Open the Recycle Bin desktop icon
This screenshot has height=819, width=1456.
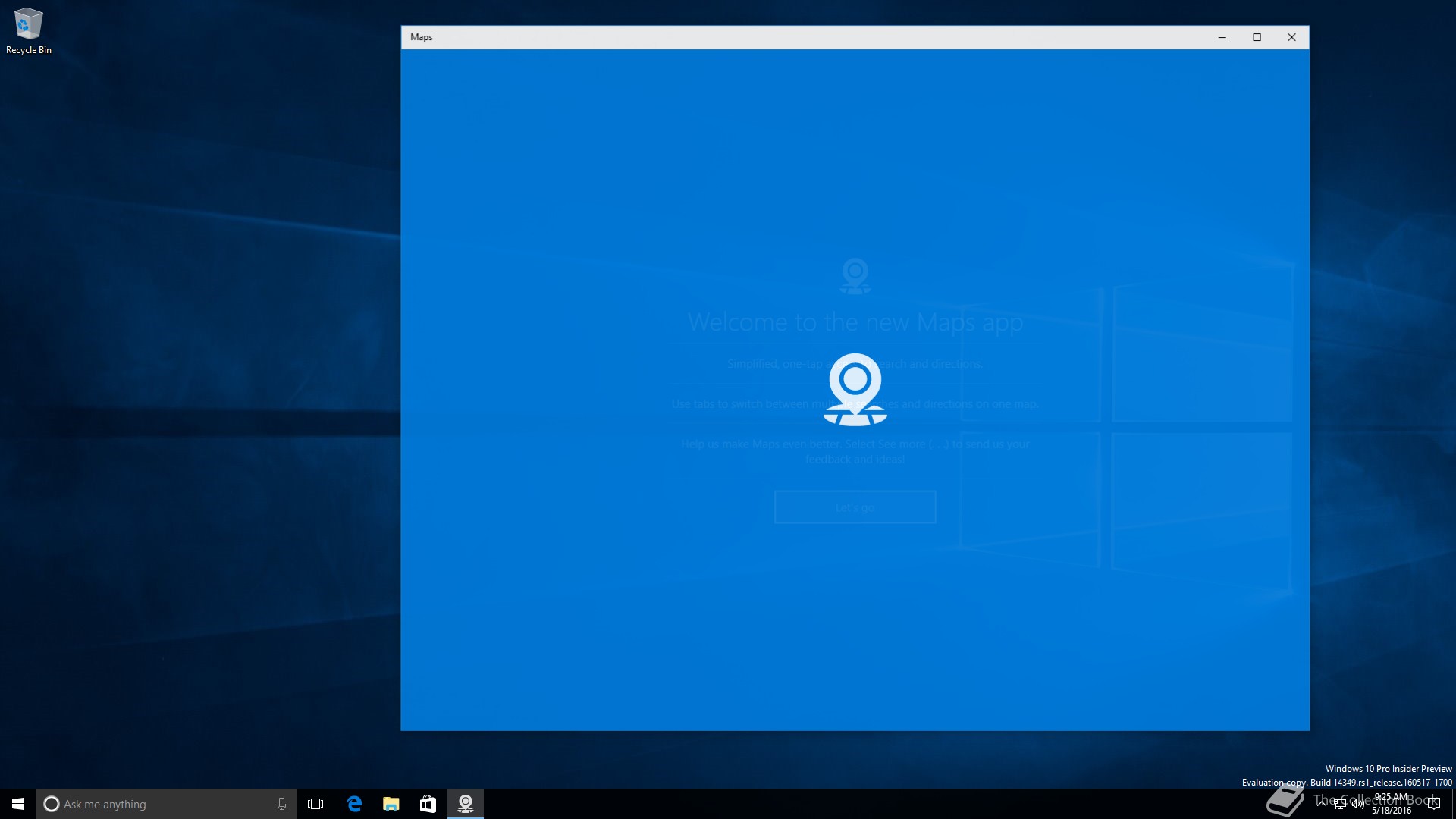click(x=28, y=31)
